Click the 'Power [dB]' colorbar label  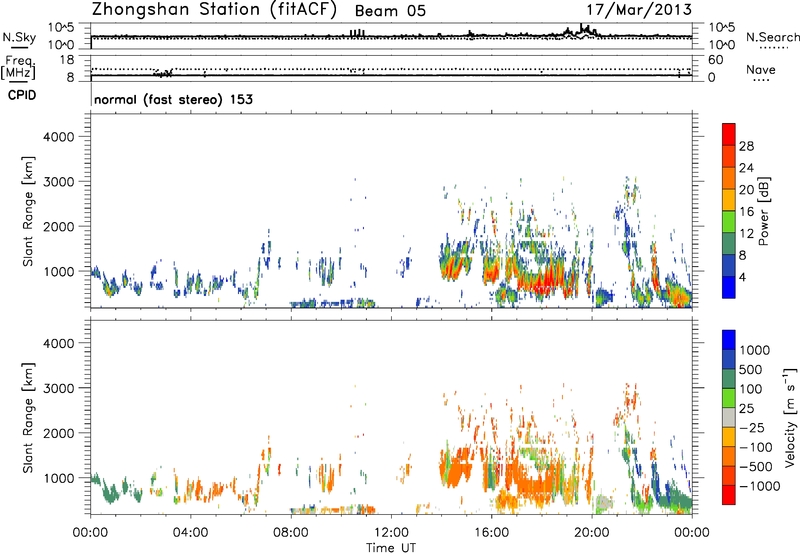pyautogui.click(x=764, y=211)
